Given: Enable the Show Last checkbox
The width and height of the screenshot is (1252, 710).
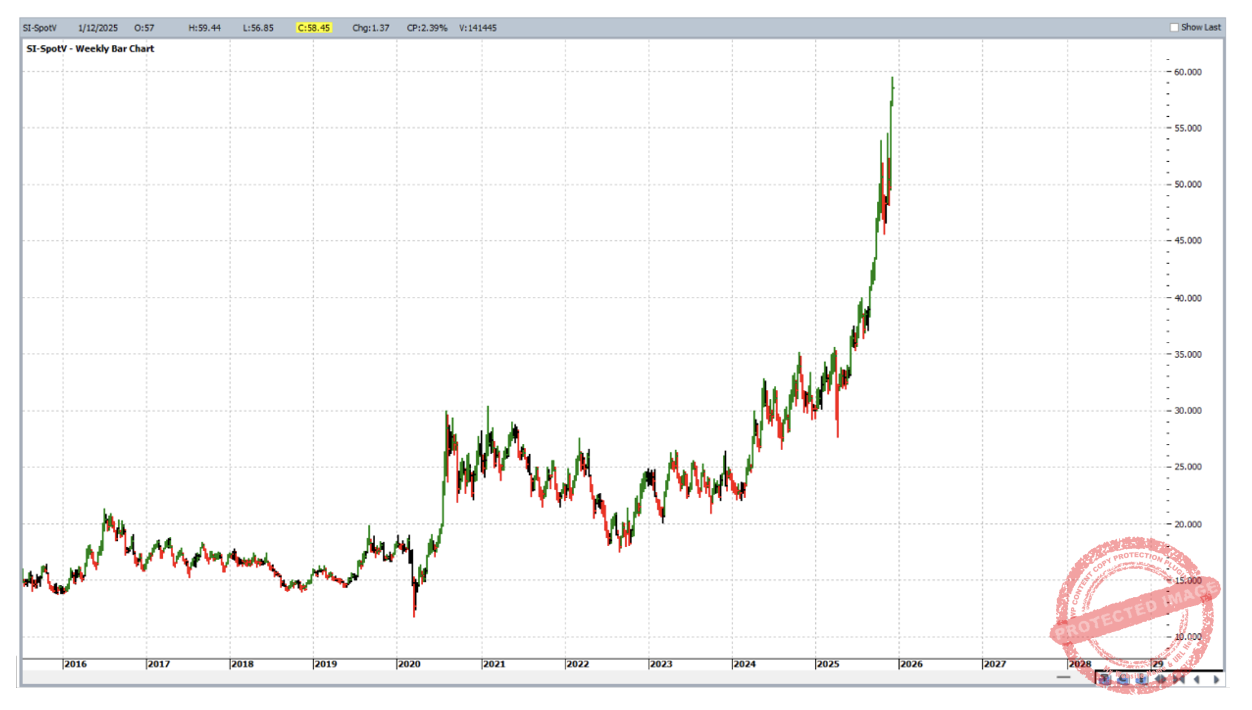Looking at the screenshot, I should pyautogui.click(x=1175, y=27).
